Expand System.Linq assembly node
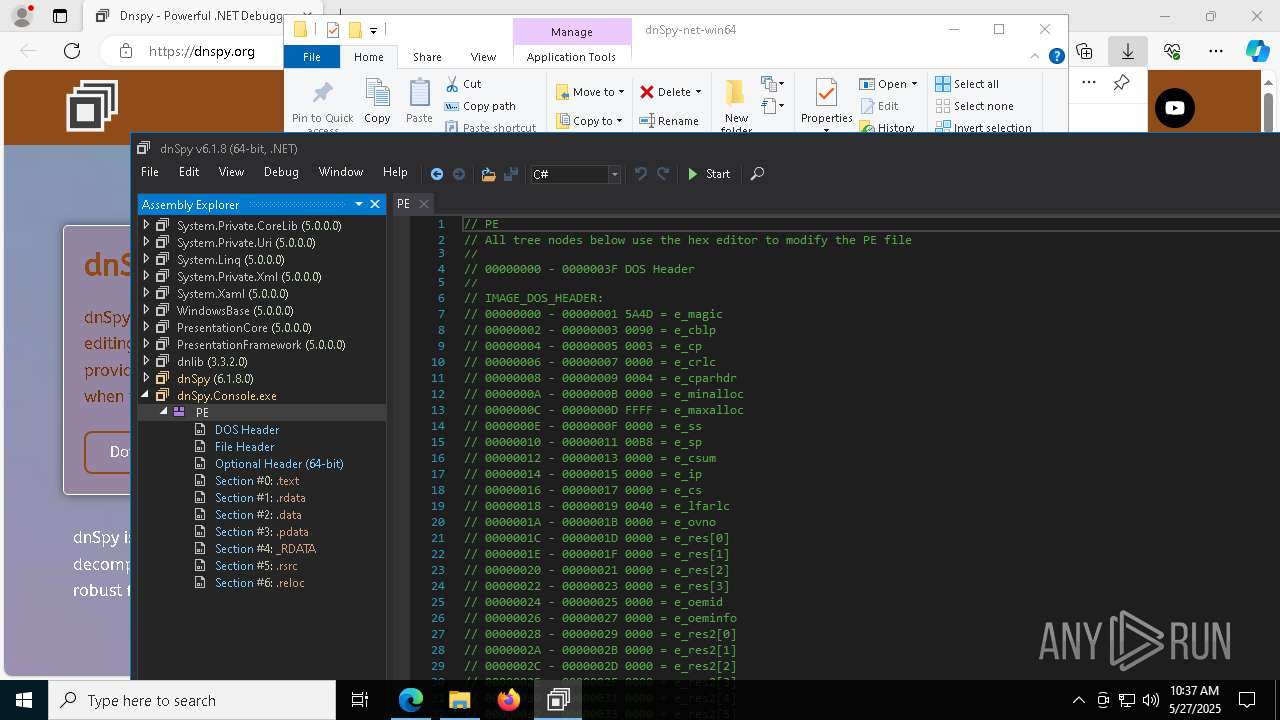Screen dimensions: 1280x720 [146, 260]
